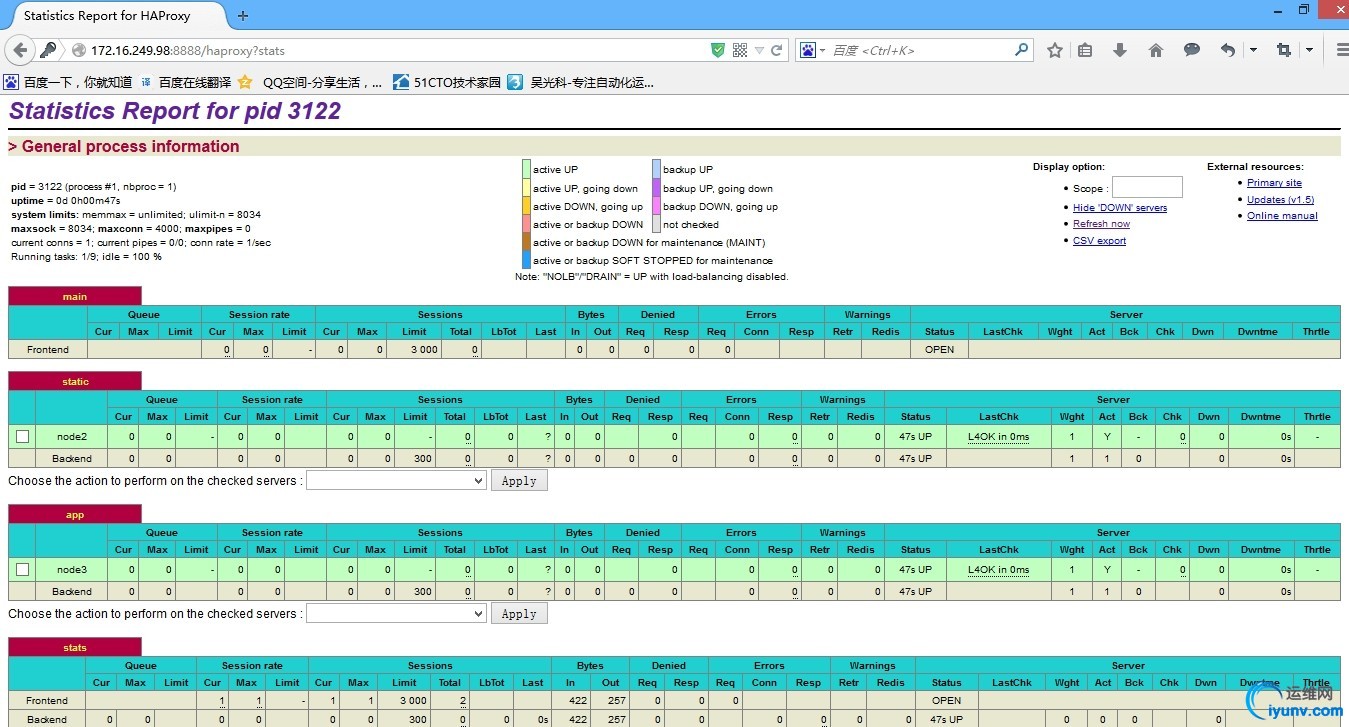Check the node2 server checkbox
Screen dimensions: 1349x727
click(x=22, y=437)
